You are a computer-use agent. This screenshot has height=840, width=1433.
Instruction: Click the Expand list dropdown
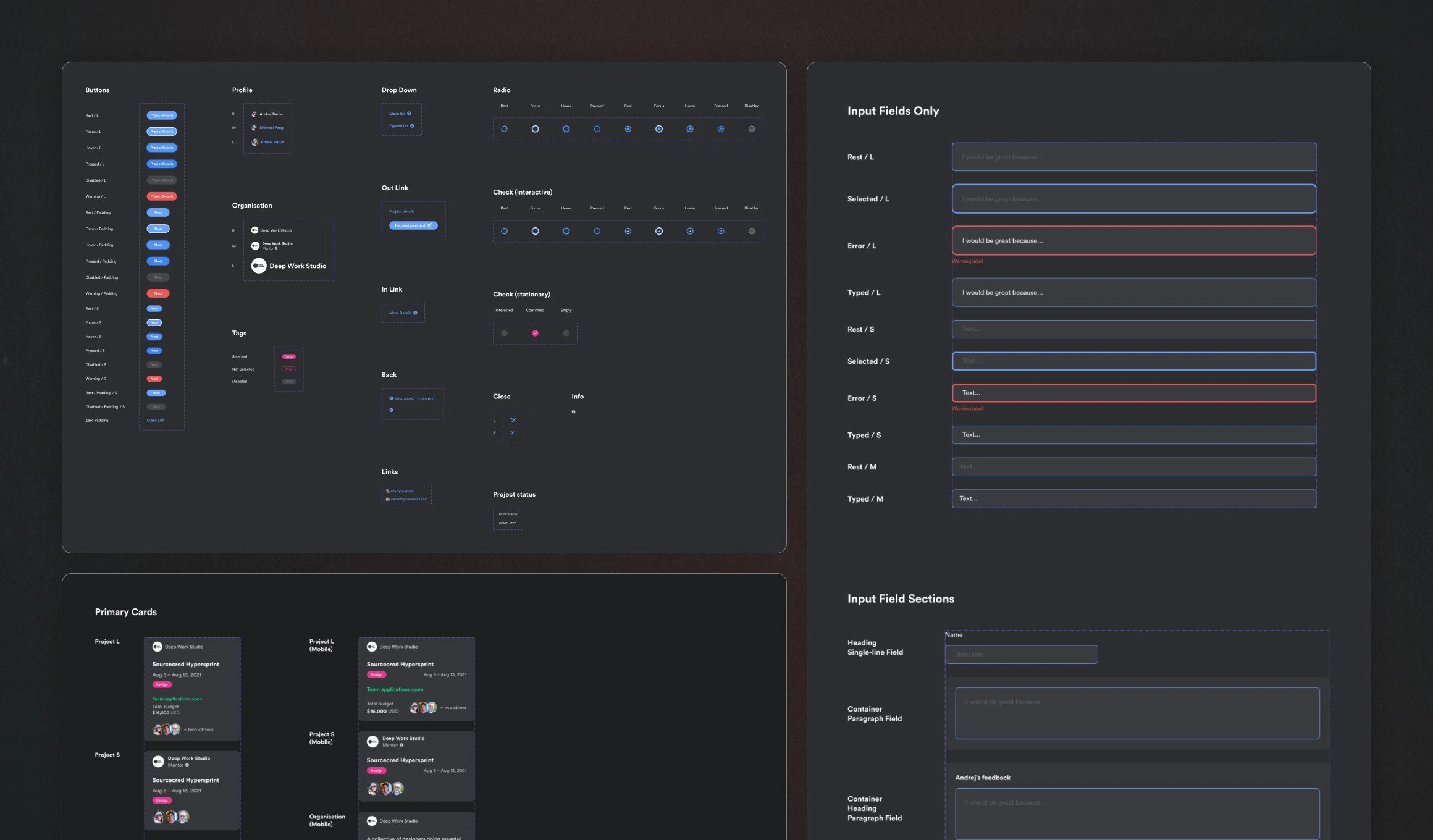(x=401, y=126)
